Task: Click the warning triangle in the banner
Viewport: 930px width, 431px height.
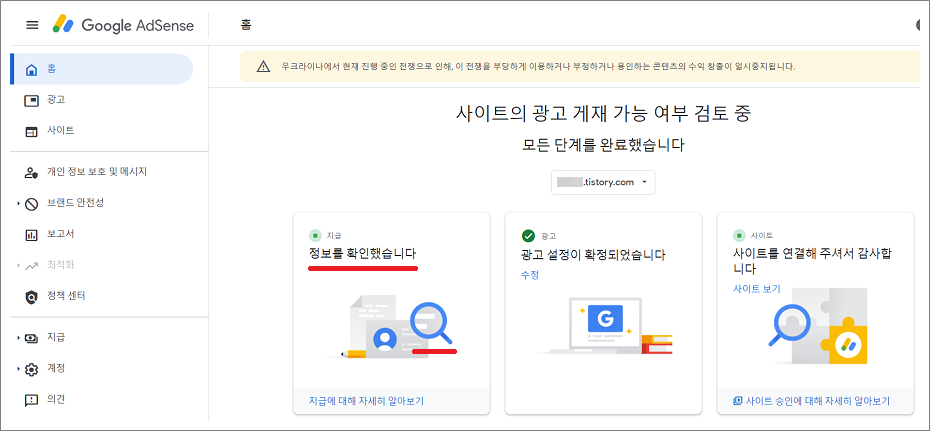Action: point(263,66)
